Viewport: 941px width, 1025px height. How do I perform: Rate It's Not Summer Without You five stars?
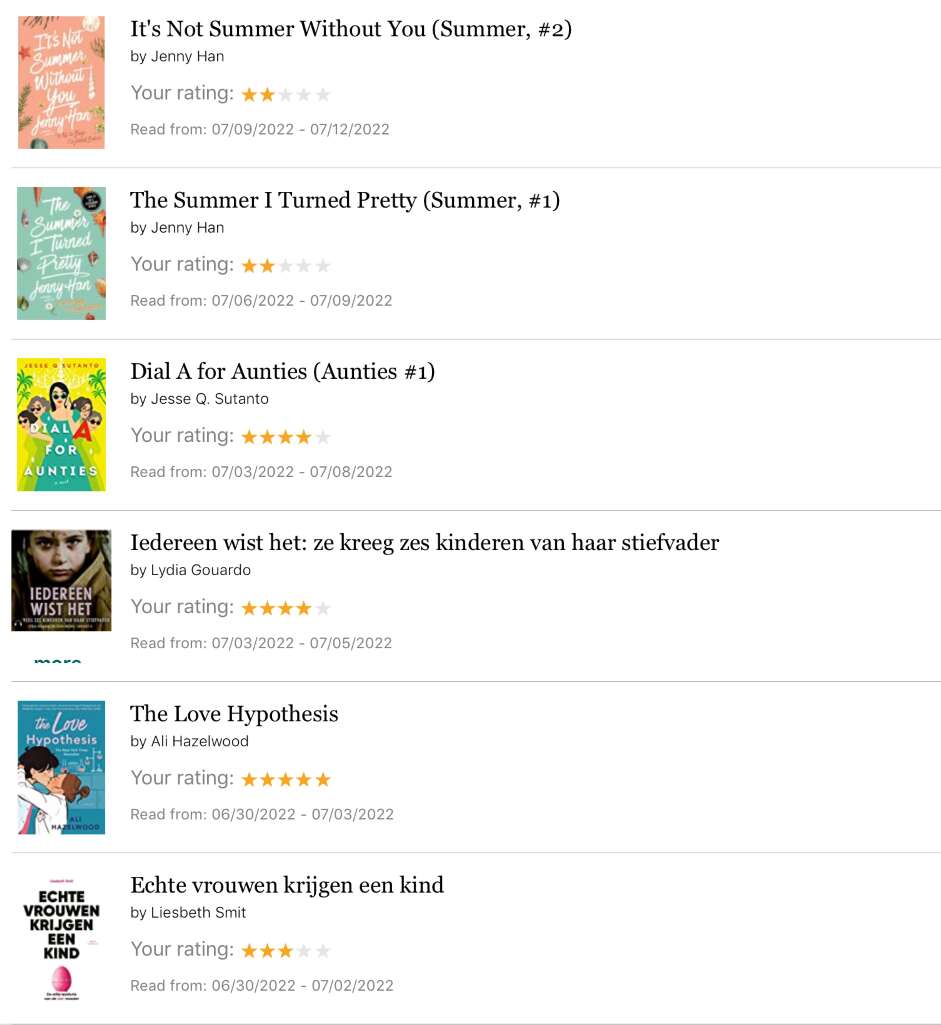[x=323, y=95]
